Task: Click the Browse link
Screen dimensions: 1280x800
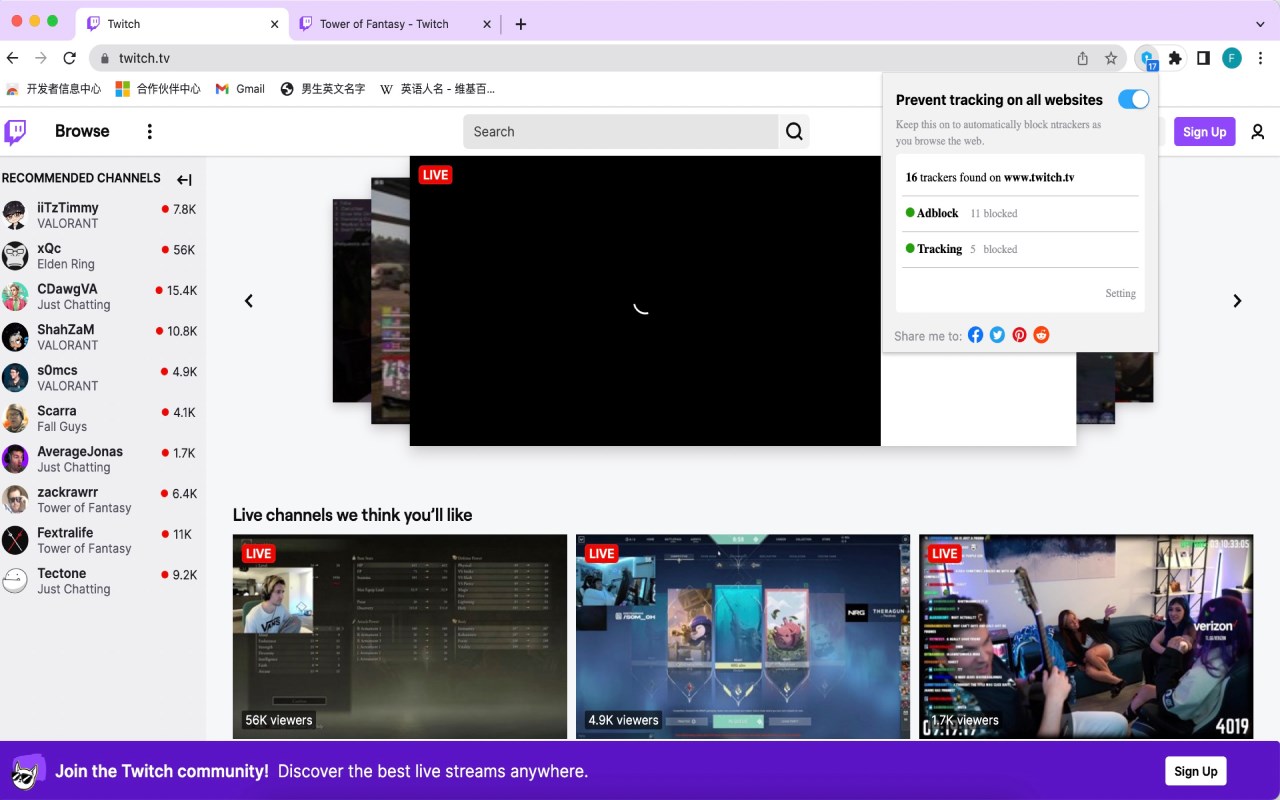Action: pyautogui.click(x=82, y=131)
